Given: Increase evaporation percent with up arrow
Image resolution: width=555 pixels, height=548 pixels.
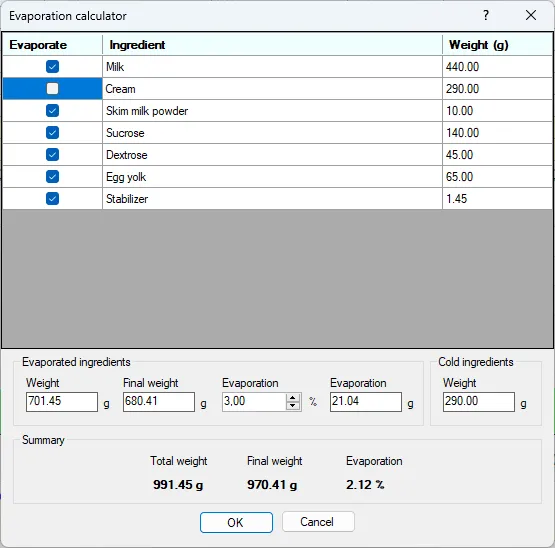Looking at the screenshot, I should tap(293, 398).
